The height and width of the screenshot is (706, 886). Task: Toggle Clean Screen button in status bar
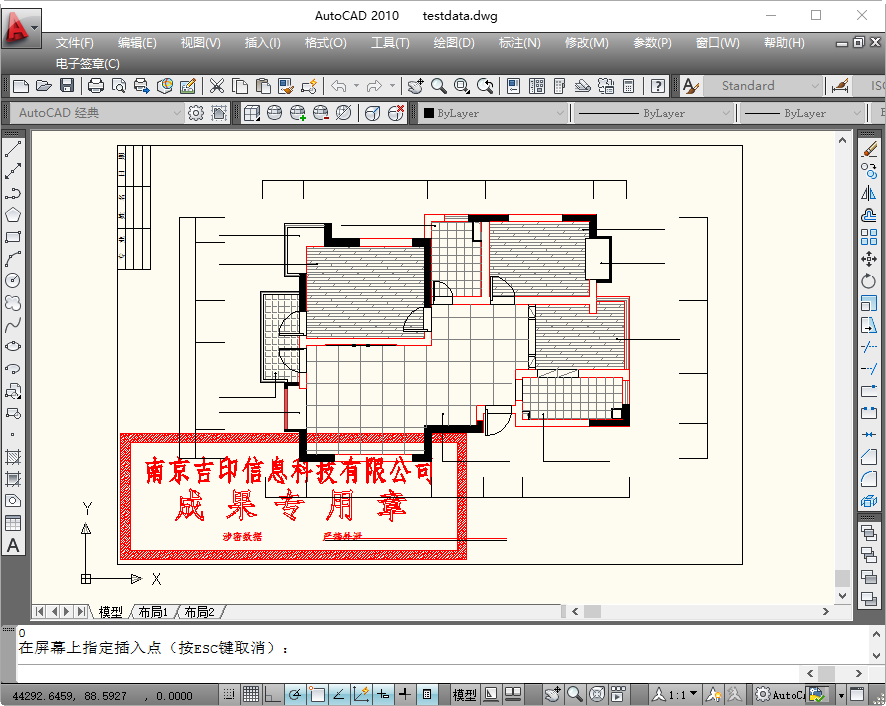857,694
